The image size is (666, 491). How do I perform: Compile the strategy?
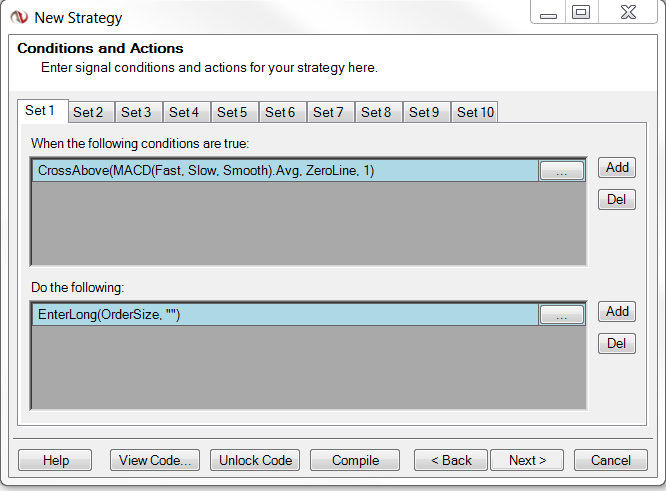[355, 460]
